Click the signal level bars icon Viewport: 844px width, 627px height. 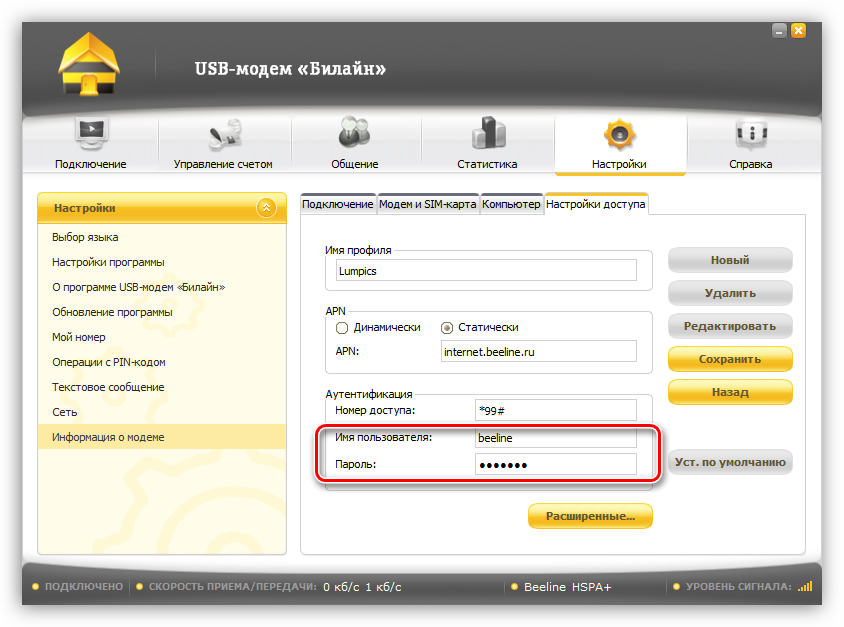(x=805, y=587)
